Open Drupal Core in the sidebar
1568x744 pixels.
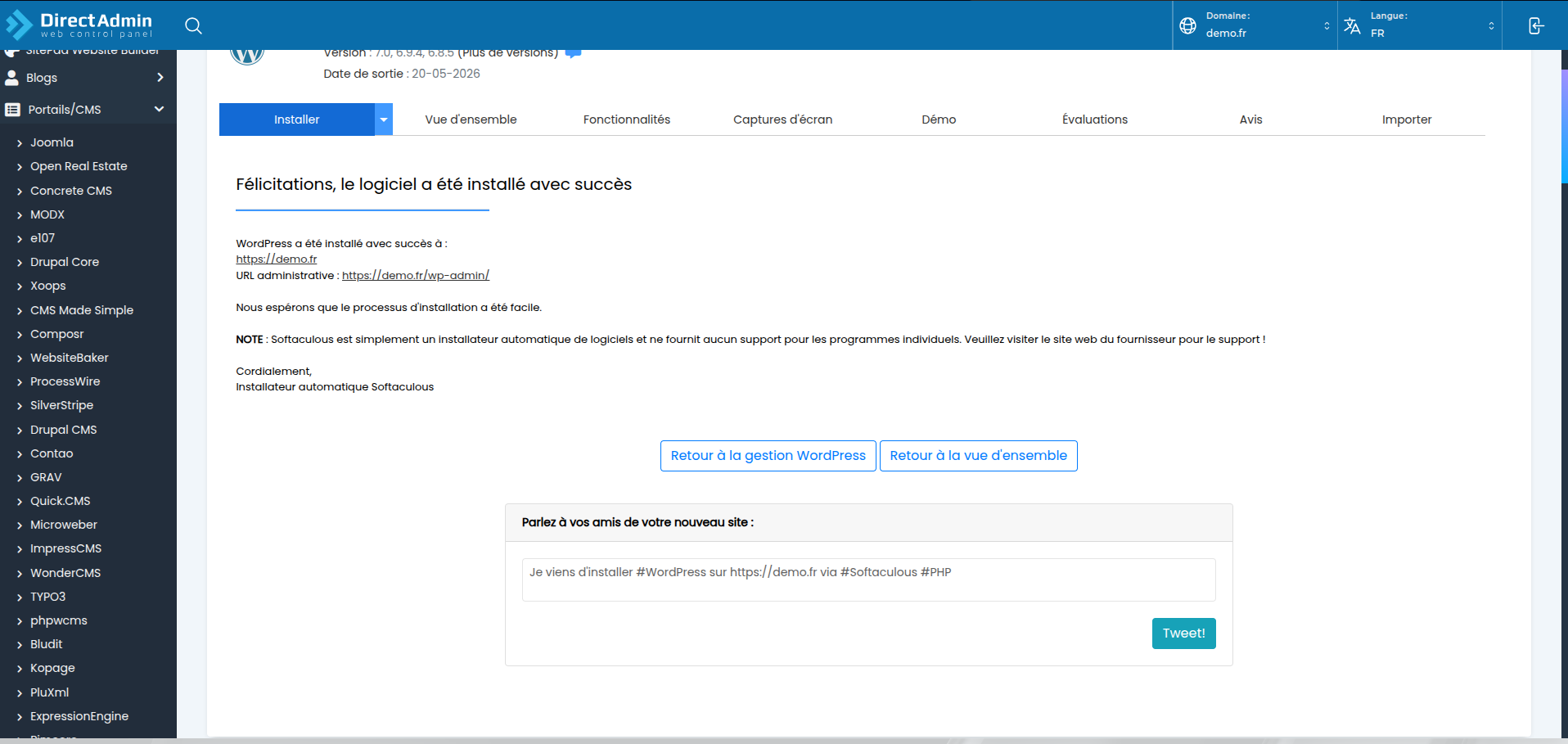tap(65, 262)
